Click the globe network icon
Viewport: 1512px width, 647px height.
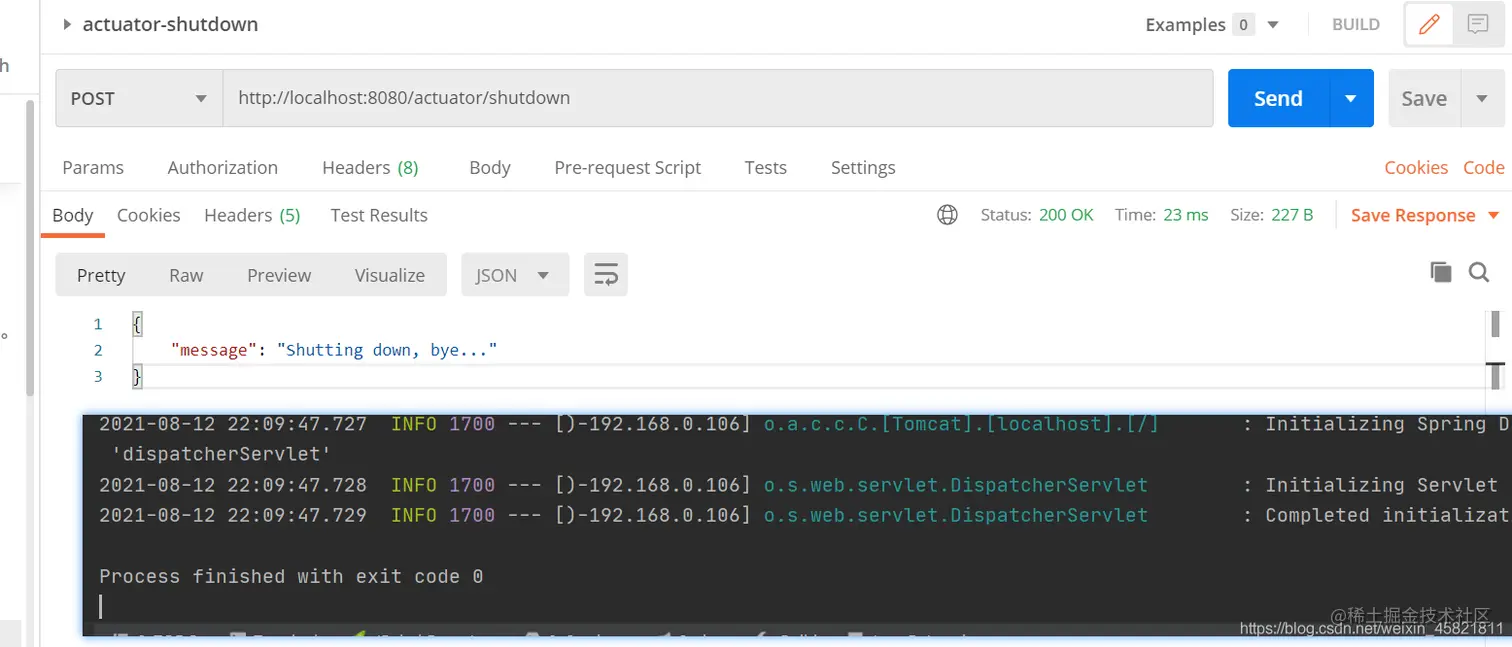pyautogui.click(x=947, y=215)
